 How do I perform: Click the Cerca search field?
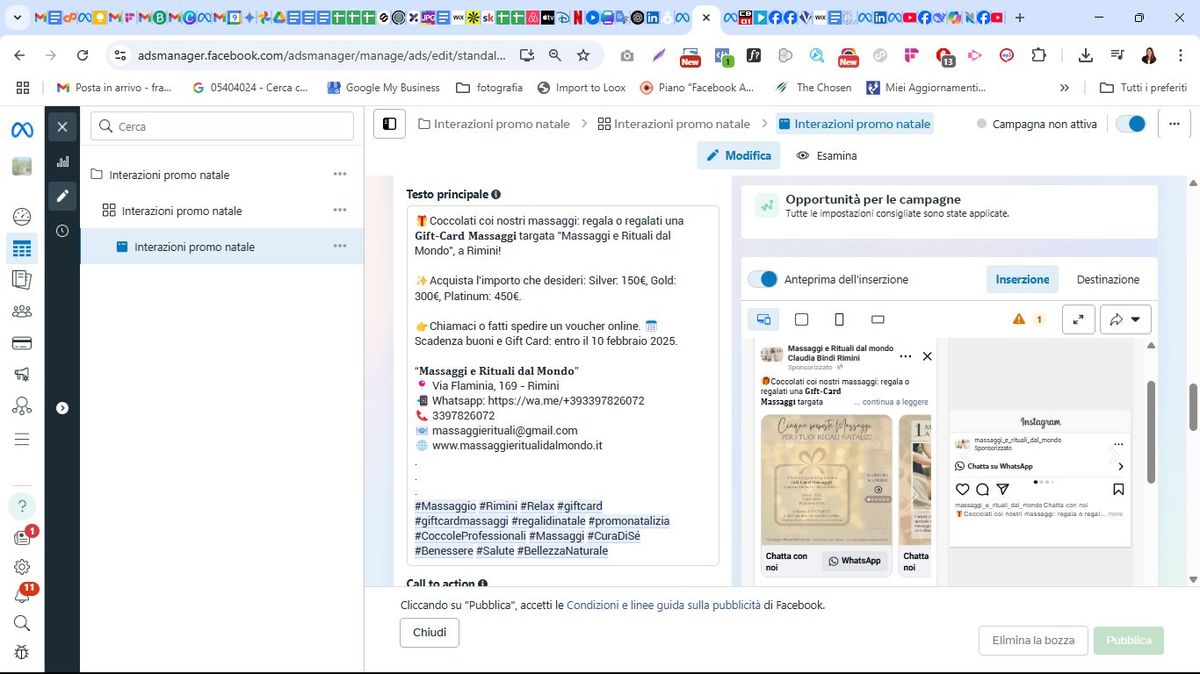pos(222,126)
